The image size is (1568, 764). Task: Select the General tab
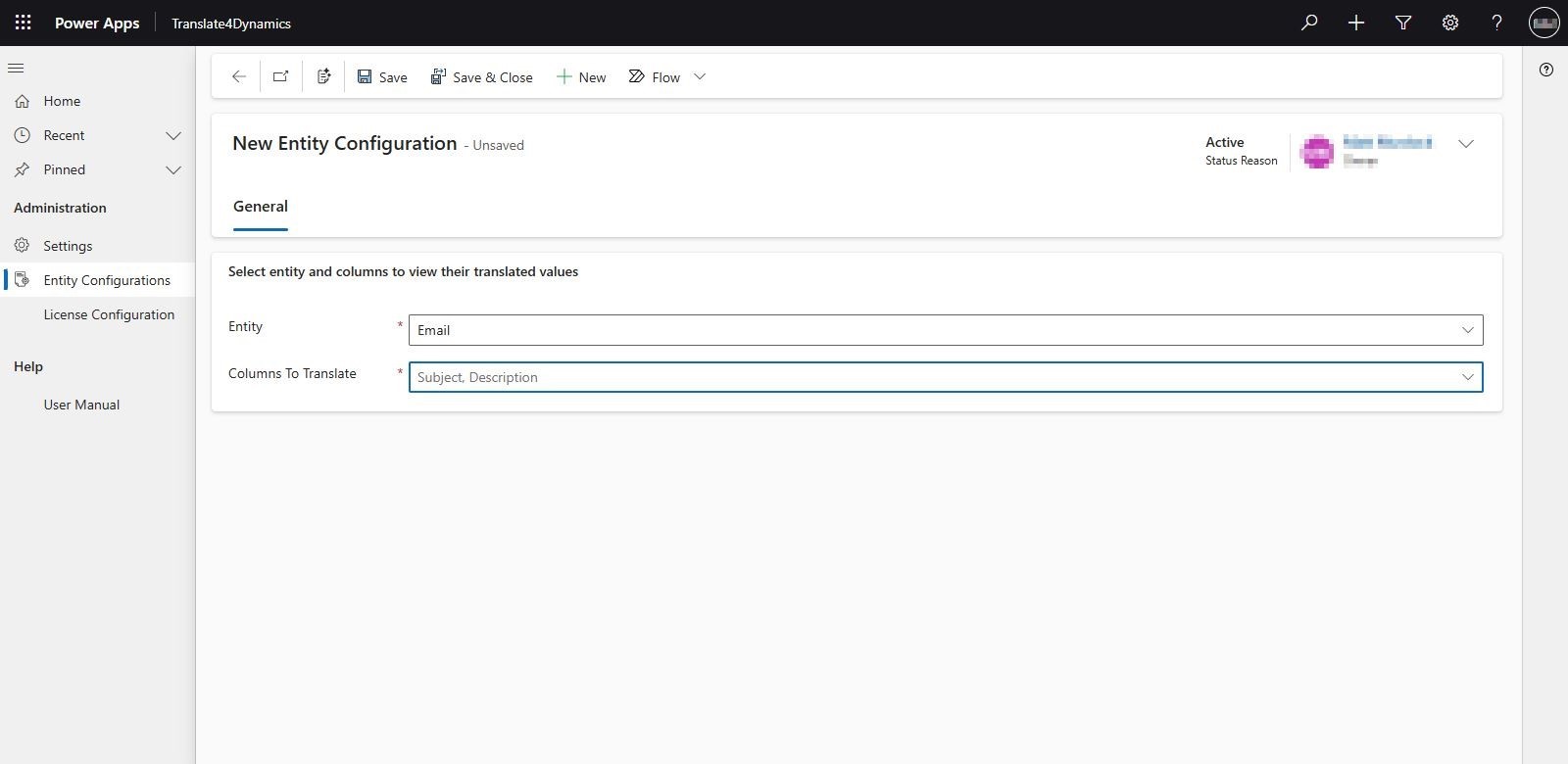tap(261, 207)
